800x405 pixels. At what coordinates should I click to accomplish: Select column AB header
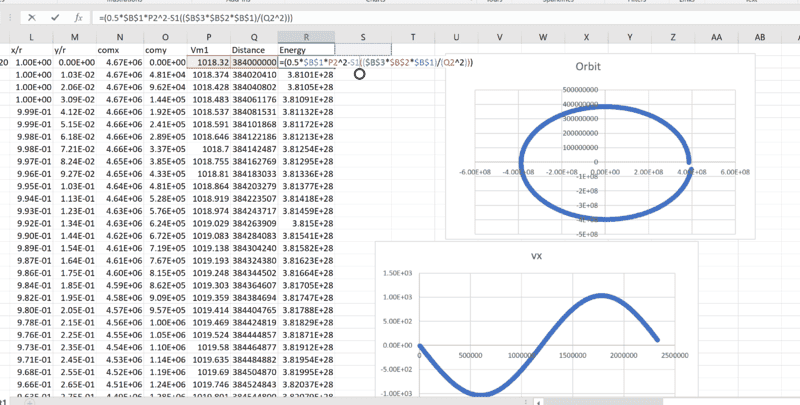(760, 37)
